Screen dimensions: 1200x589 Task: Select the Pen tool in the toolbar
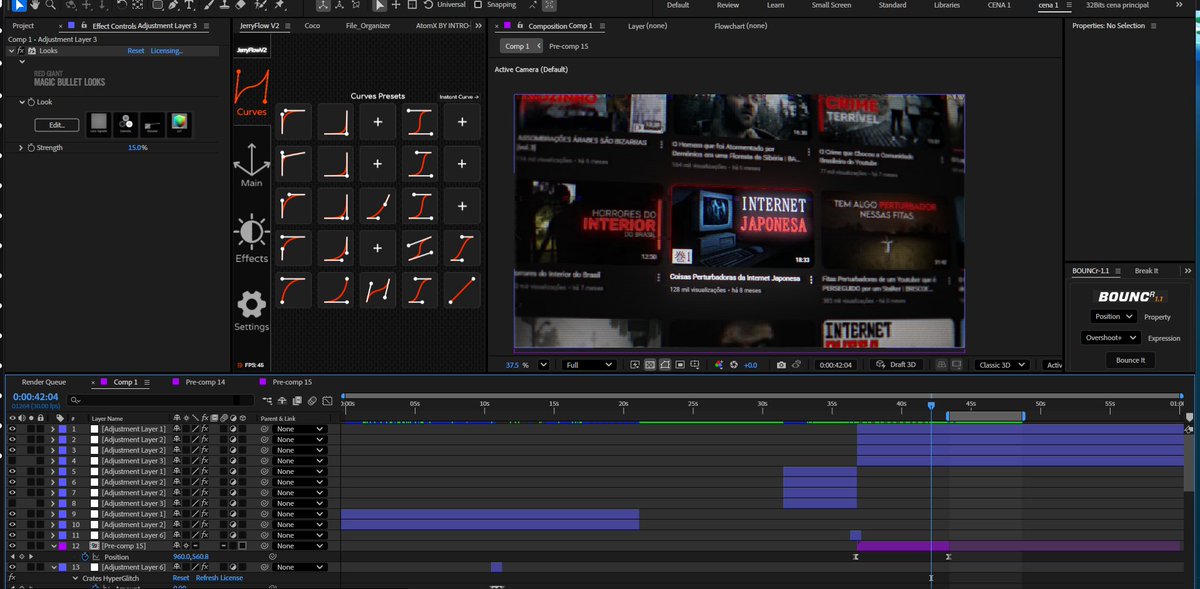tap(174, 5)
